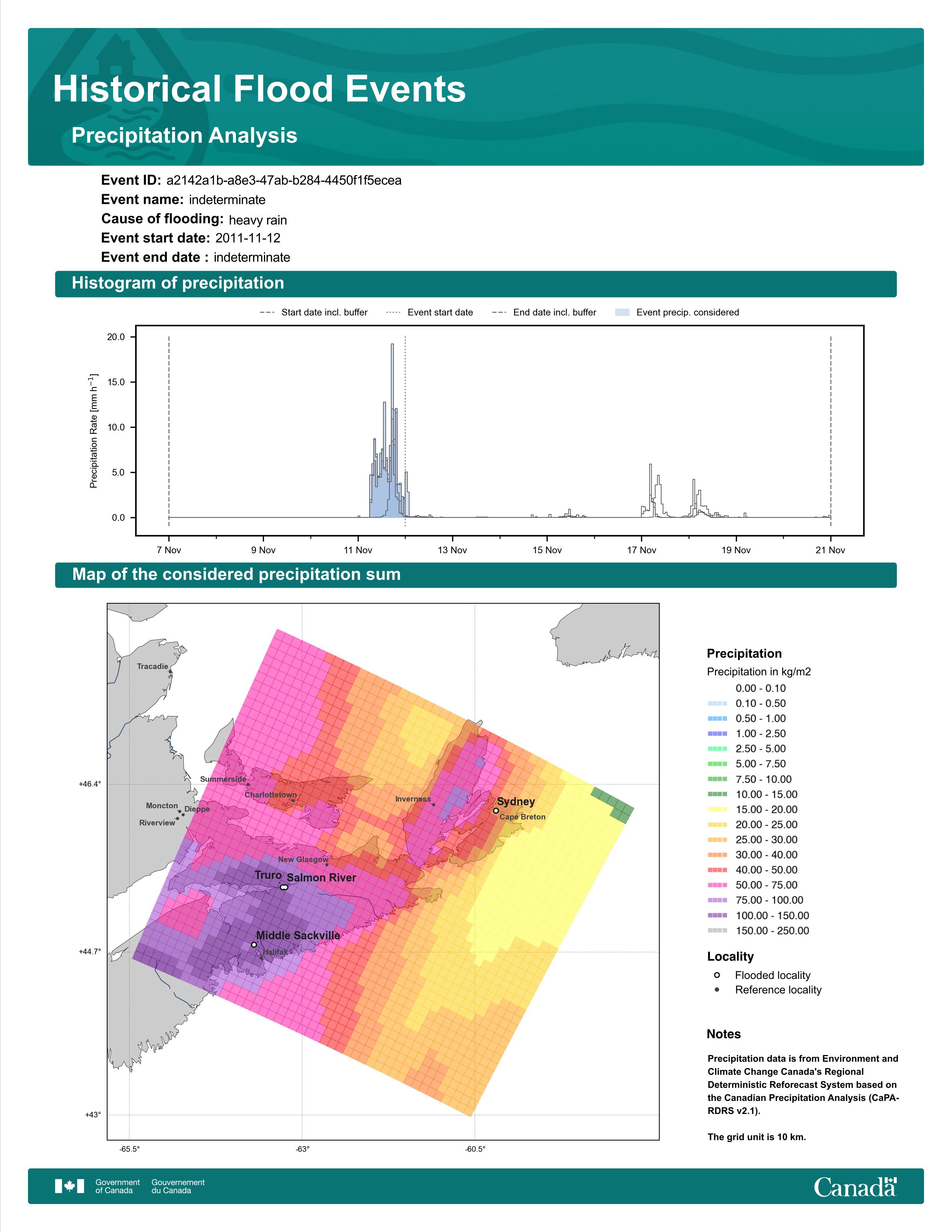Click the Salmon River map label
The image size is (952, 1232).
tap(321, 878)
